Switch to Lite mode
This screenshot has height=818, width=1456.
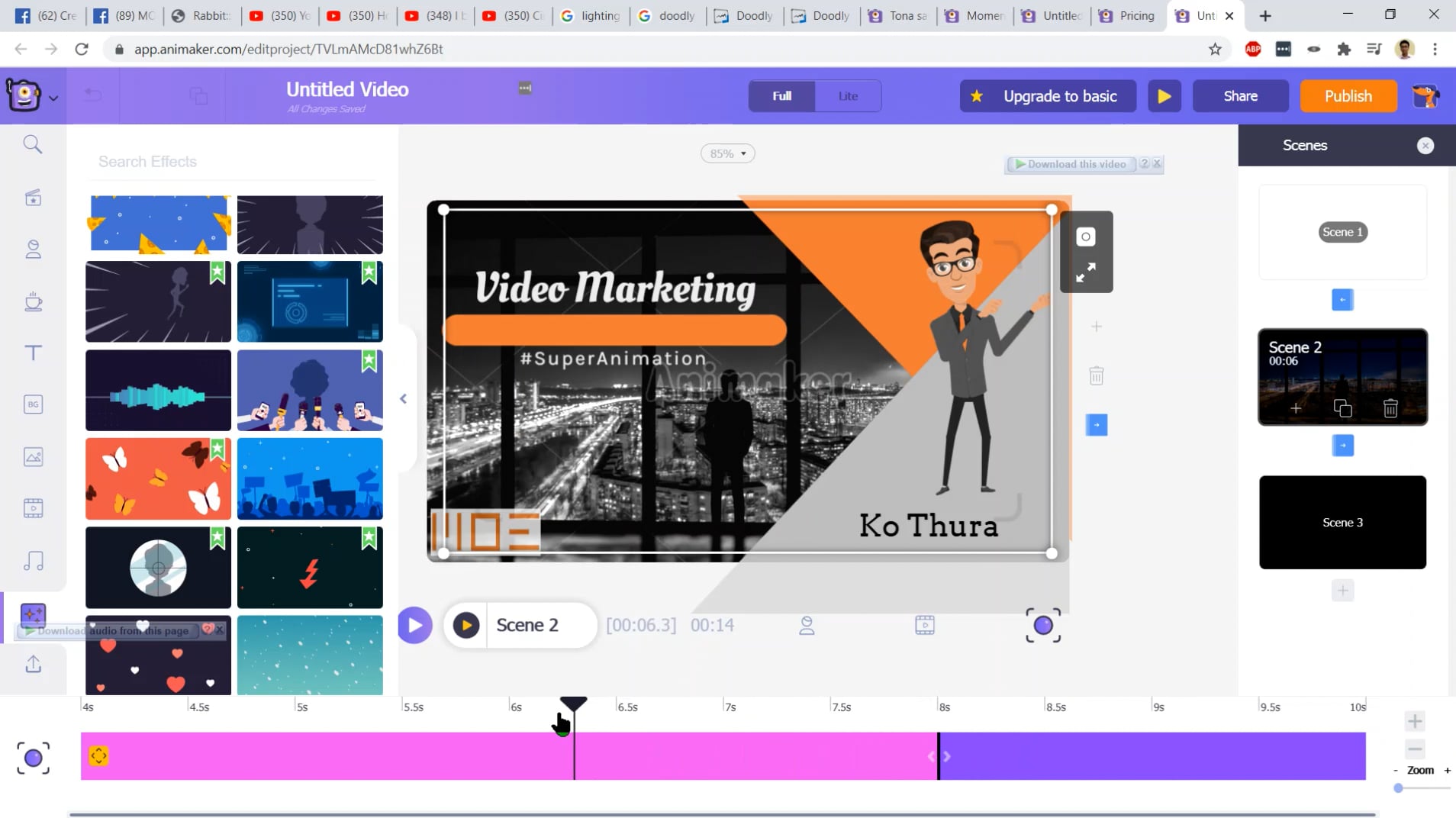click(x=848, y=96)
